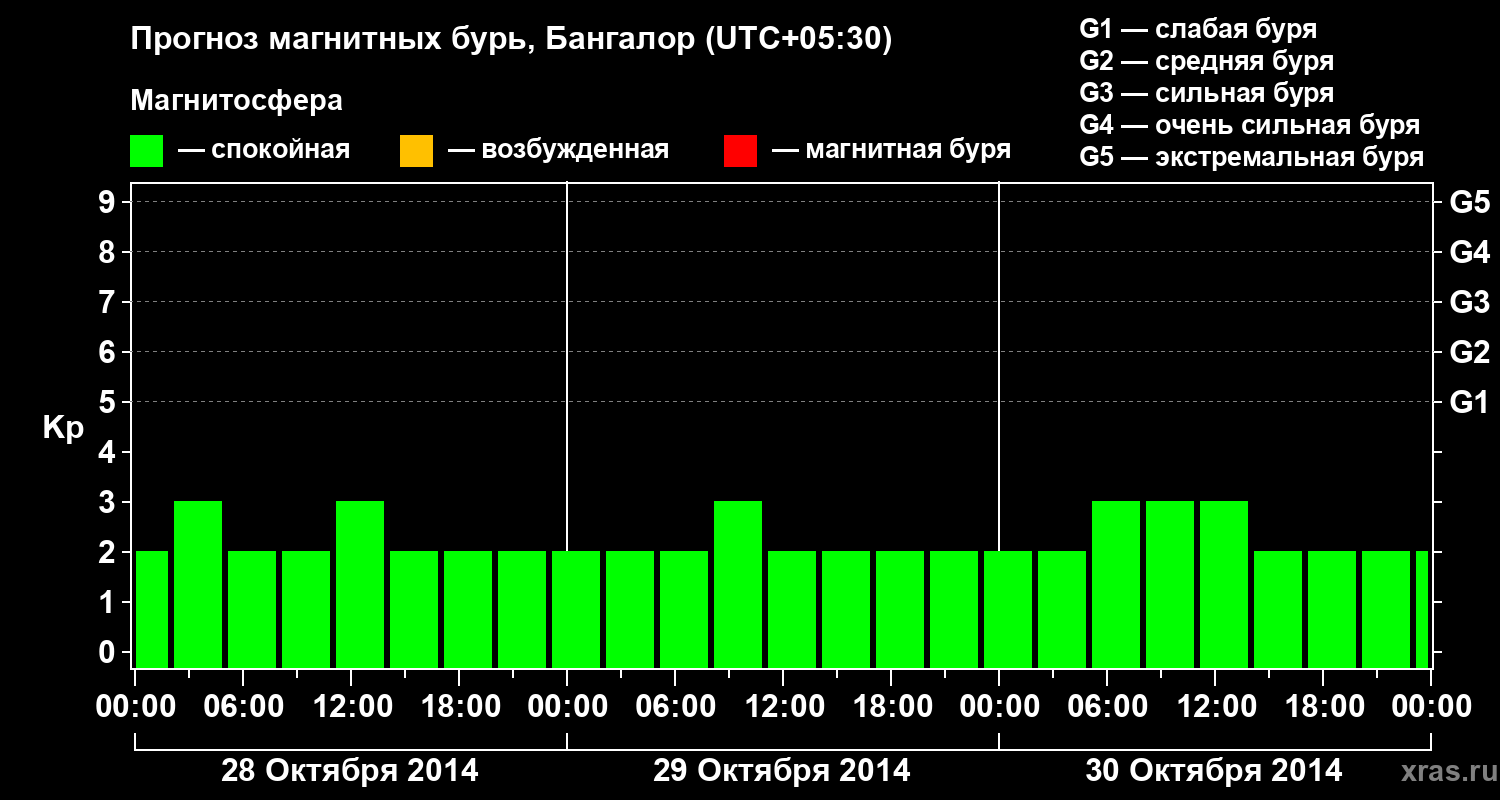Click the first '00:00' label at the chart start

135,706
